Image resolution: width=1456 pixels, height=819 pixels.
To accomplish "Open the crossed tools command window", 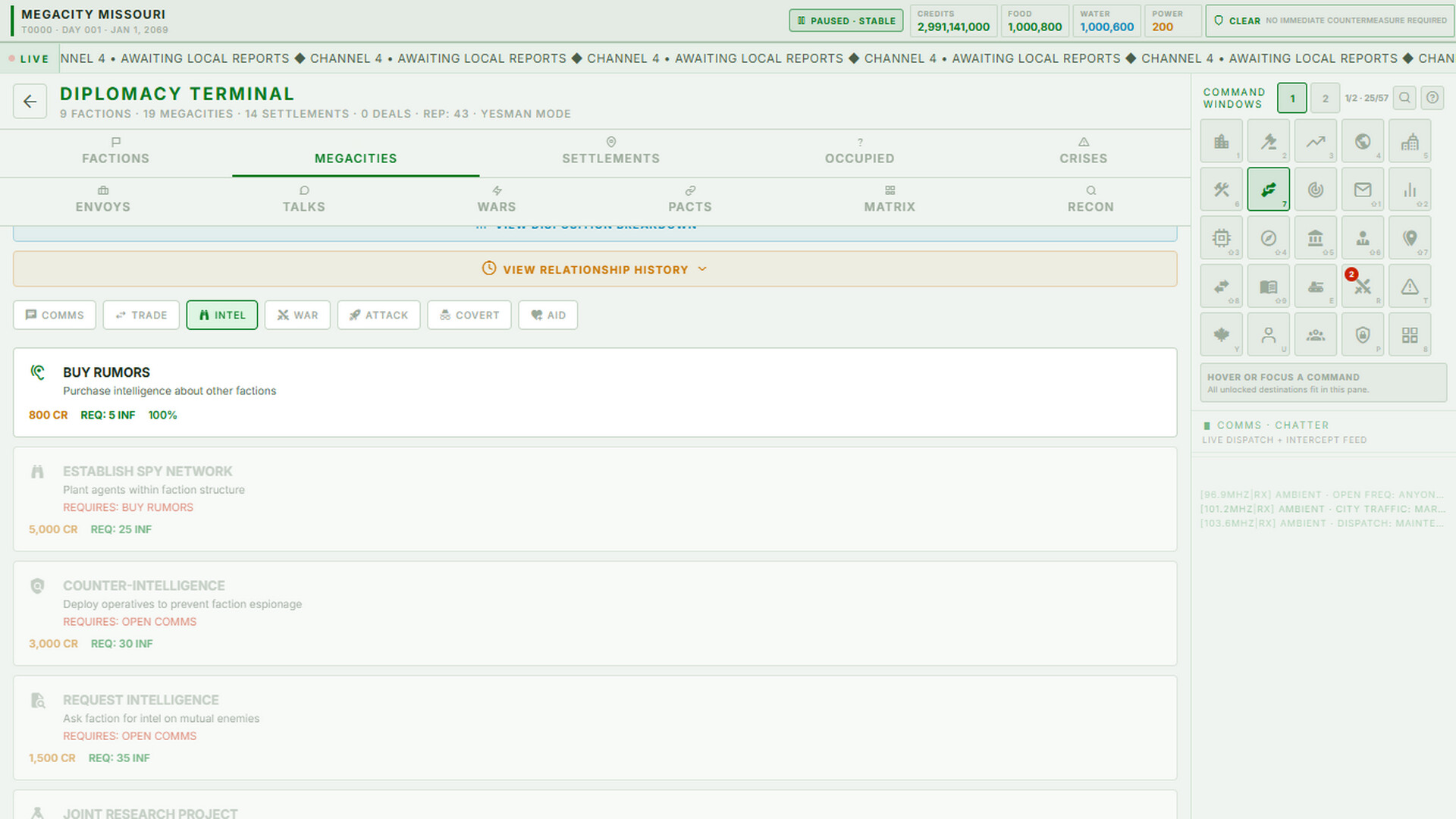I will pos(1221,190).
